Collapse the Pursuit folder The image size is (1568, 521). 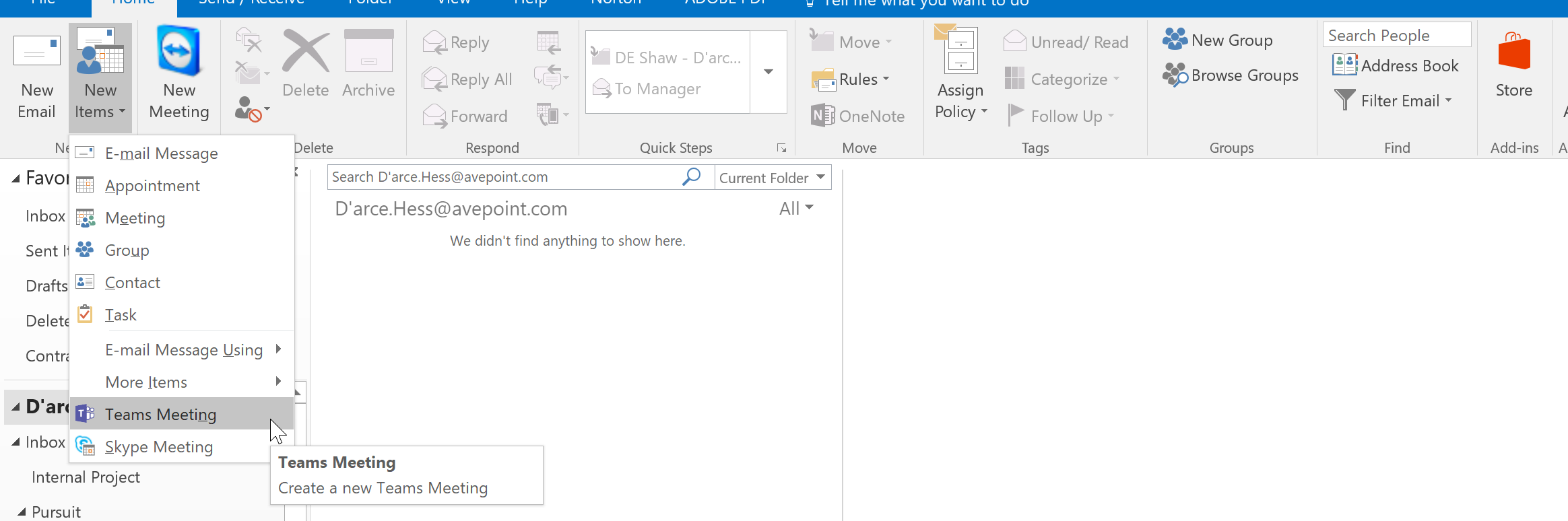click(x=22, y=512)
